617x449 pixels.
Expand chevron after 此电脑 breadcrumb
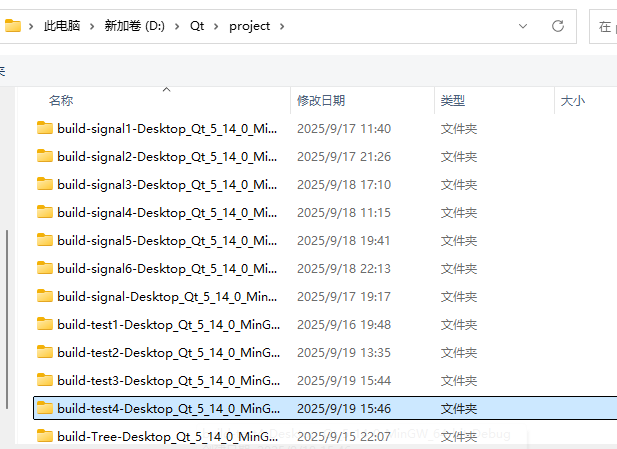tap(92, 26)
